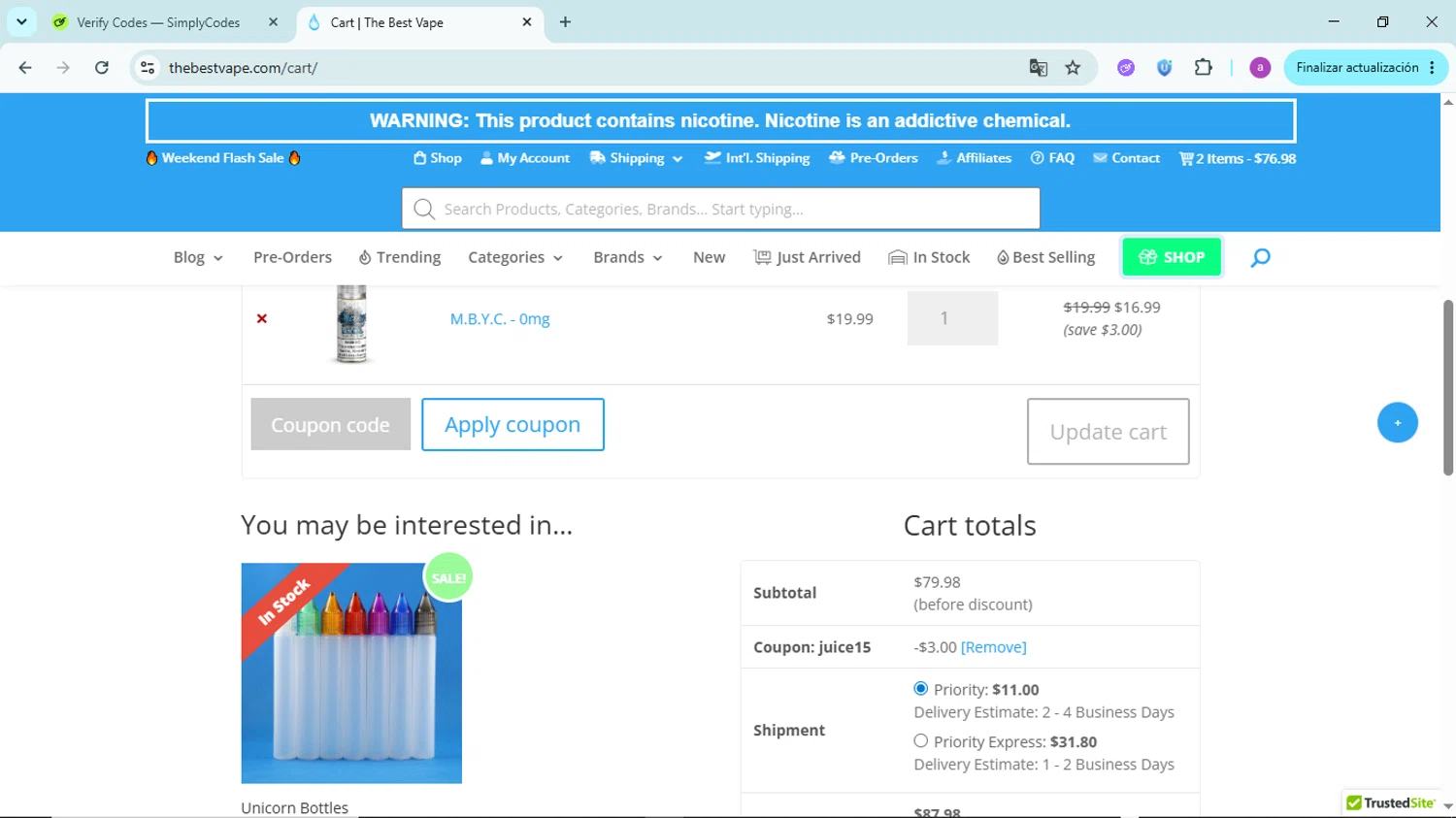The height and width of the screenshot is (818, 1456).
Task: Open Just Arrived products
Action: pos(808,257)
